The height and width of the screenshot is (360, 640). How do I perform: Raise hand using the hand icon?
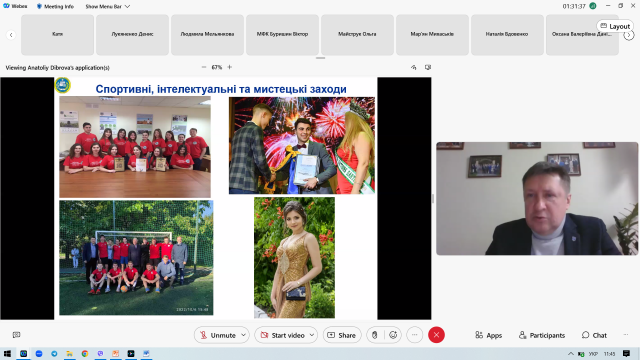[375, 335]
